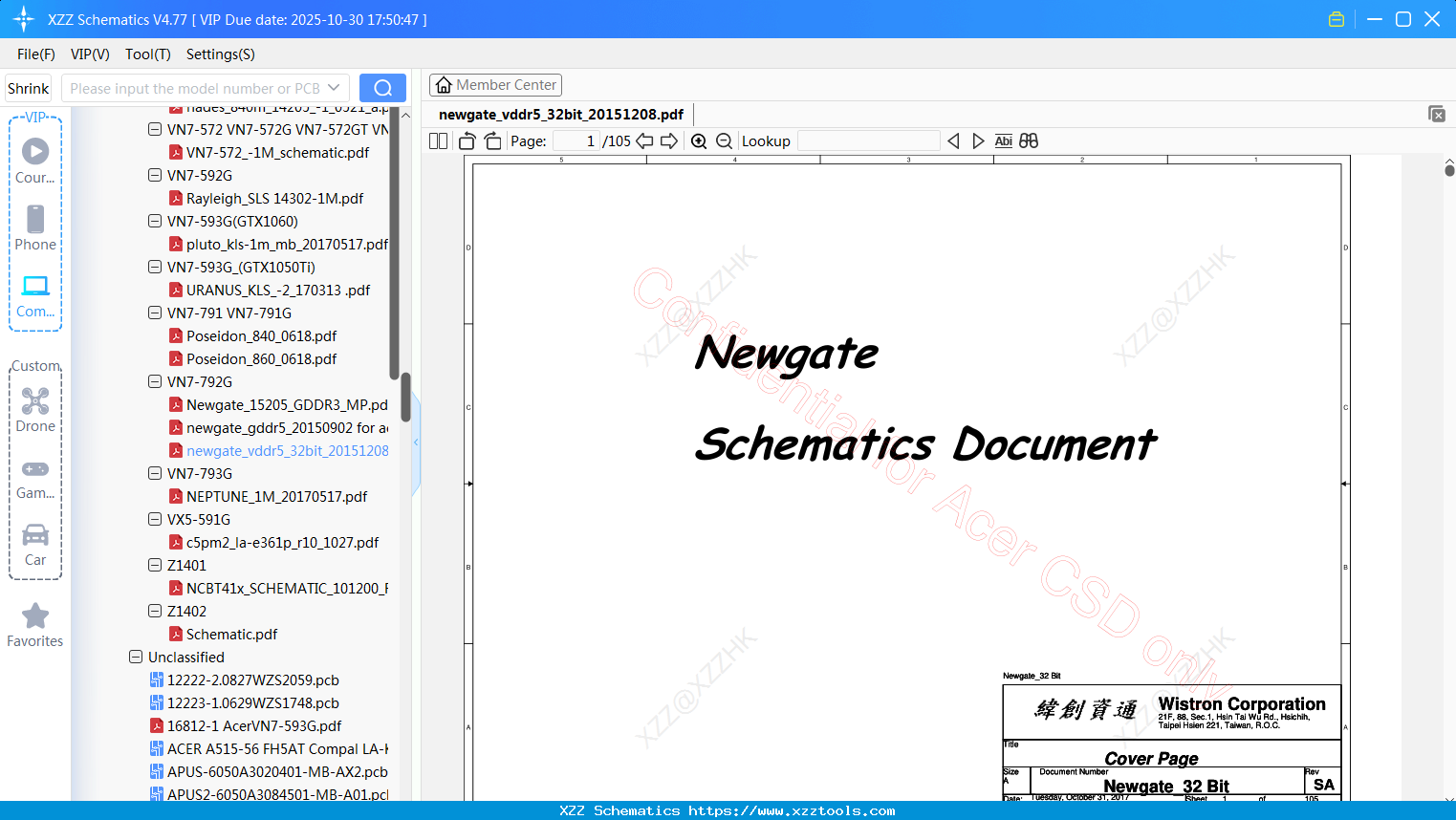The image size is (1456, 820).
Task: Open the xzztools.com link in status bar
Action: [x=792, y=810]
